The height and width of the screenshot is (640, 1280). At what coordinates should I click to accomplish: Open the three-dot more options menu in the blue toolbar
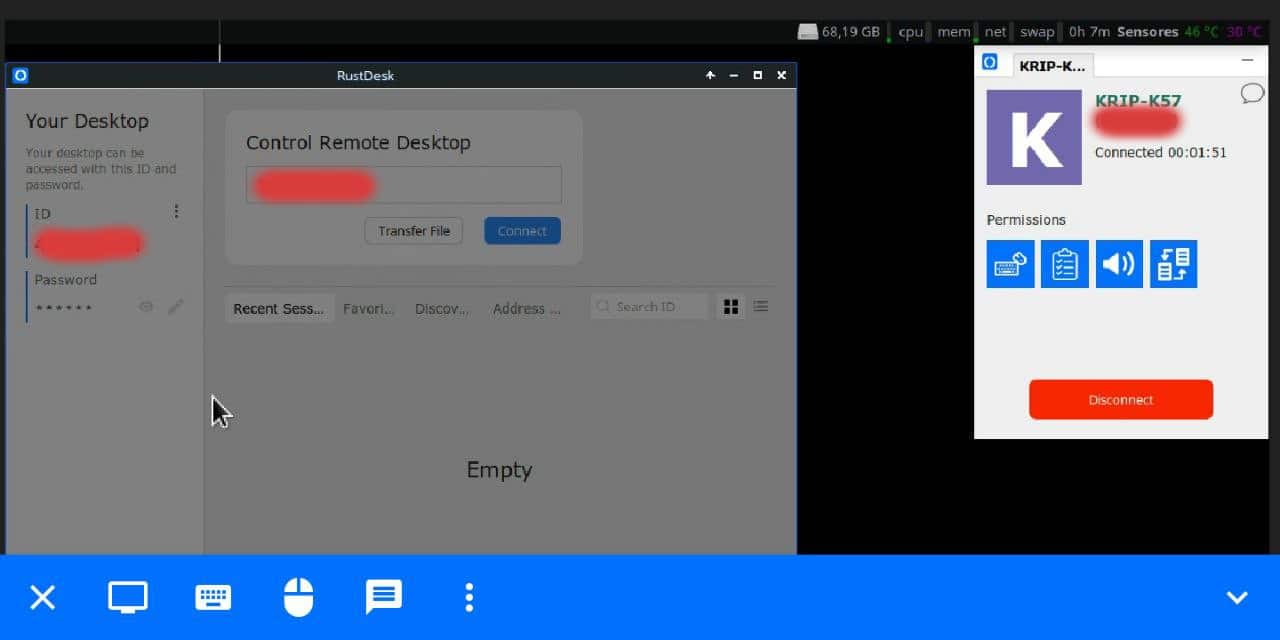[469, 598]
